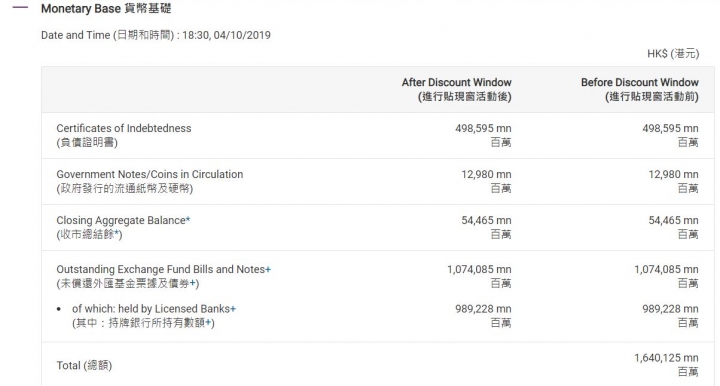Click the asterisk after Closing Aggregate Balance

[x=188, y=220]
